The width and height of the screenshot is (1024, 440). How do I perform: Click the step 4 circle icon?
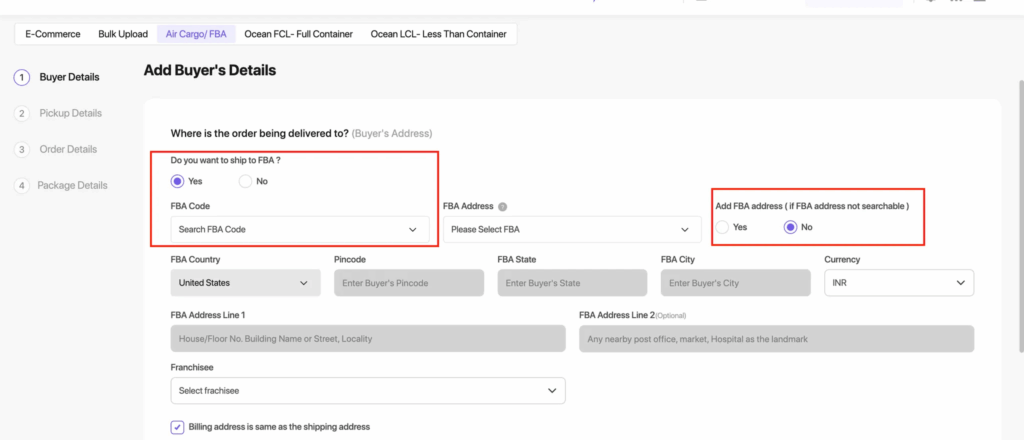(22, 186)
